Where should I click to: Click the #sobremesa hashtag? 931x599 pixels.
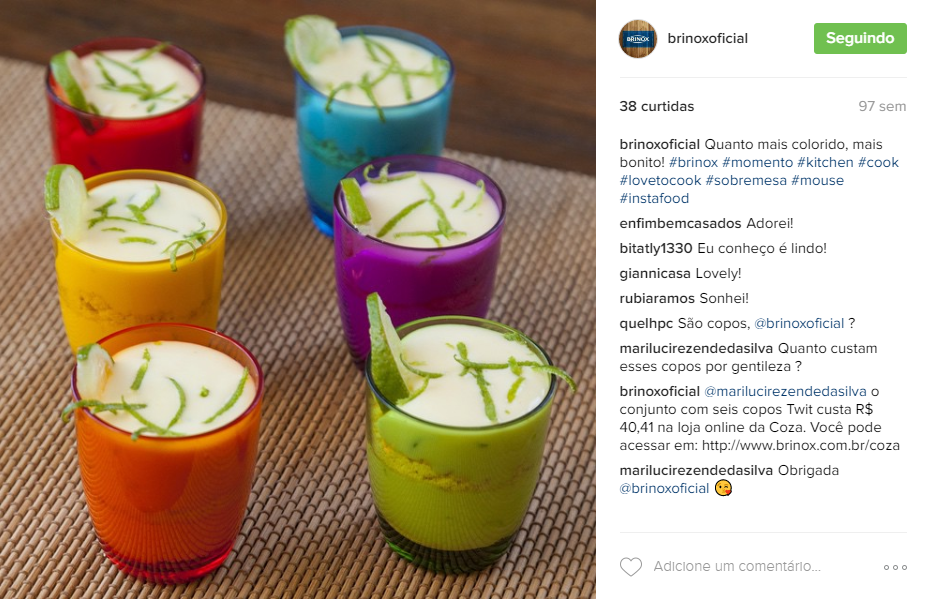pyautogui.click(x=746, y=180)
